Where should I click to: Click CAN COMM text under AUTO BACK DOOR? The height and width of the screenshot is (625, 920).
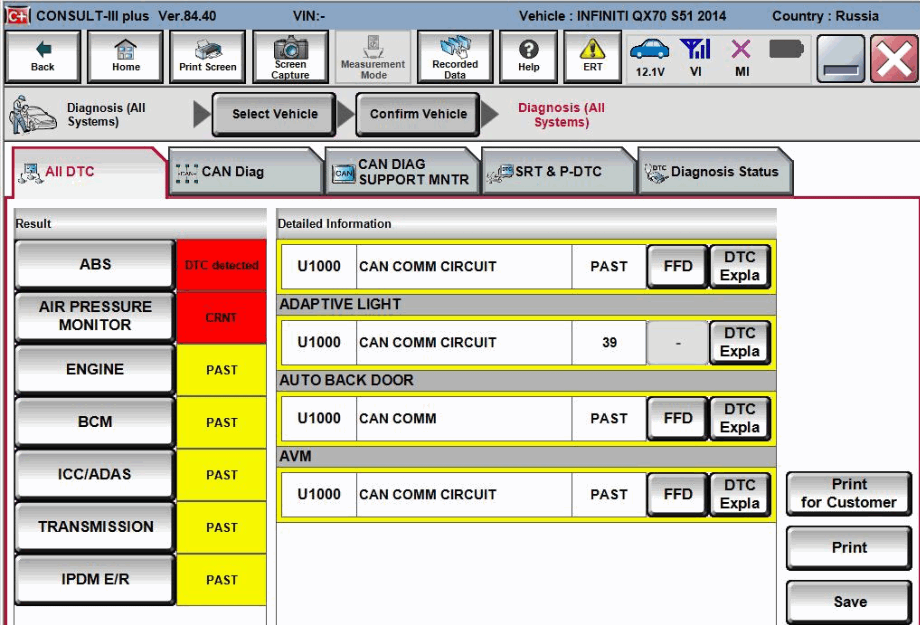(x=398, y=418)
